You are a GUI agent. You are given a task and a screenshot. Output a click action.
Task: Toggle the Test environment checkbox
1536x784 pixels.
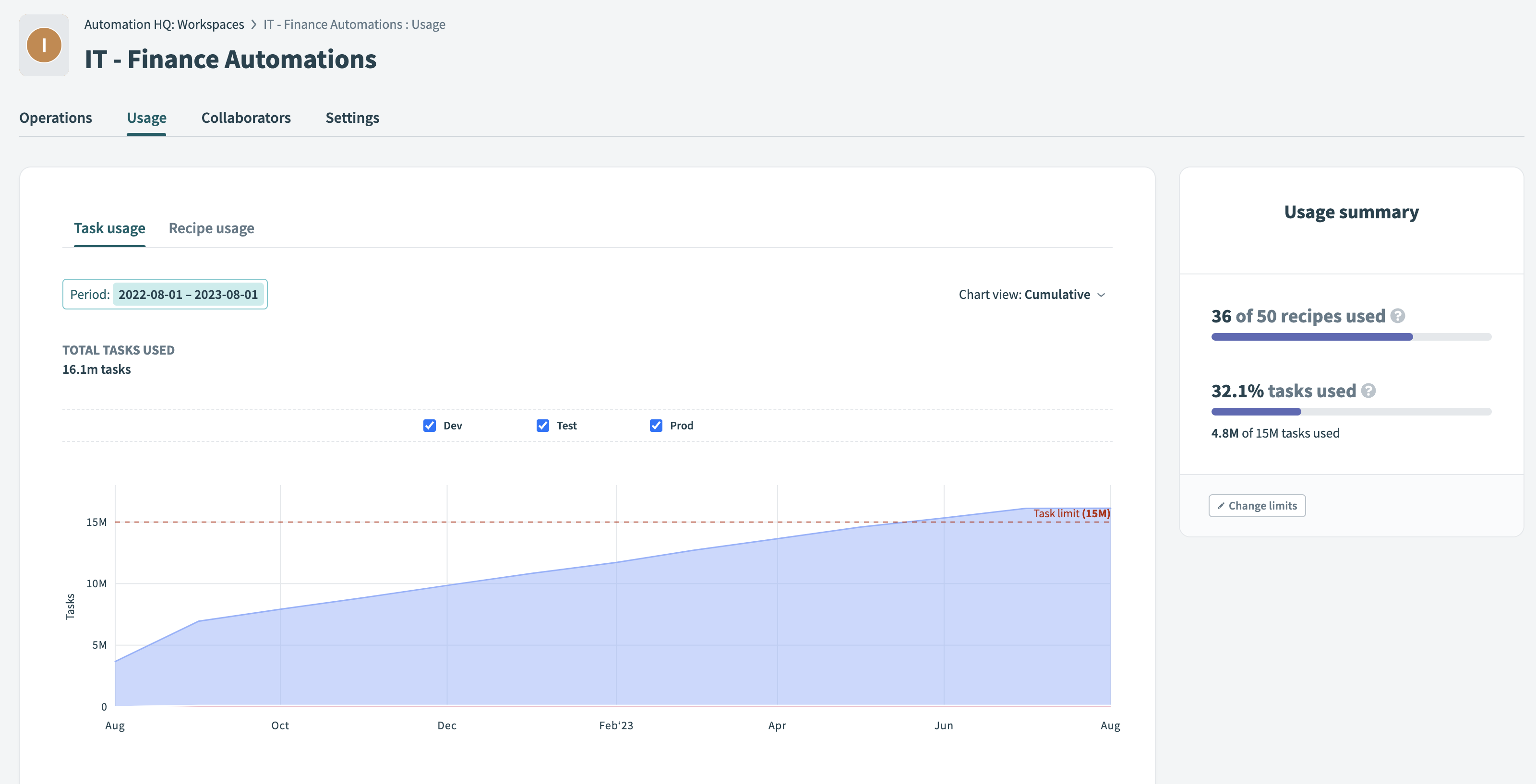542,425
